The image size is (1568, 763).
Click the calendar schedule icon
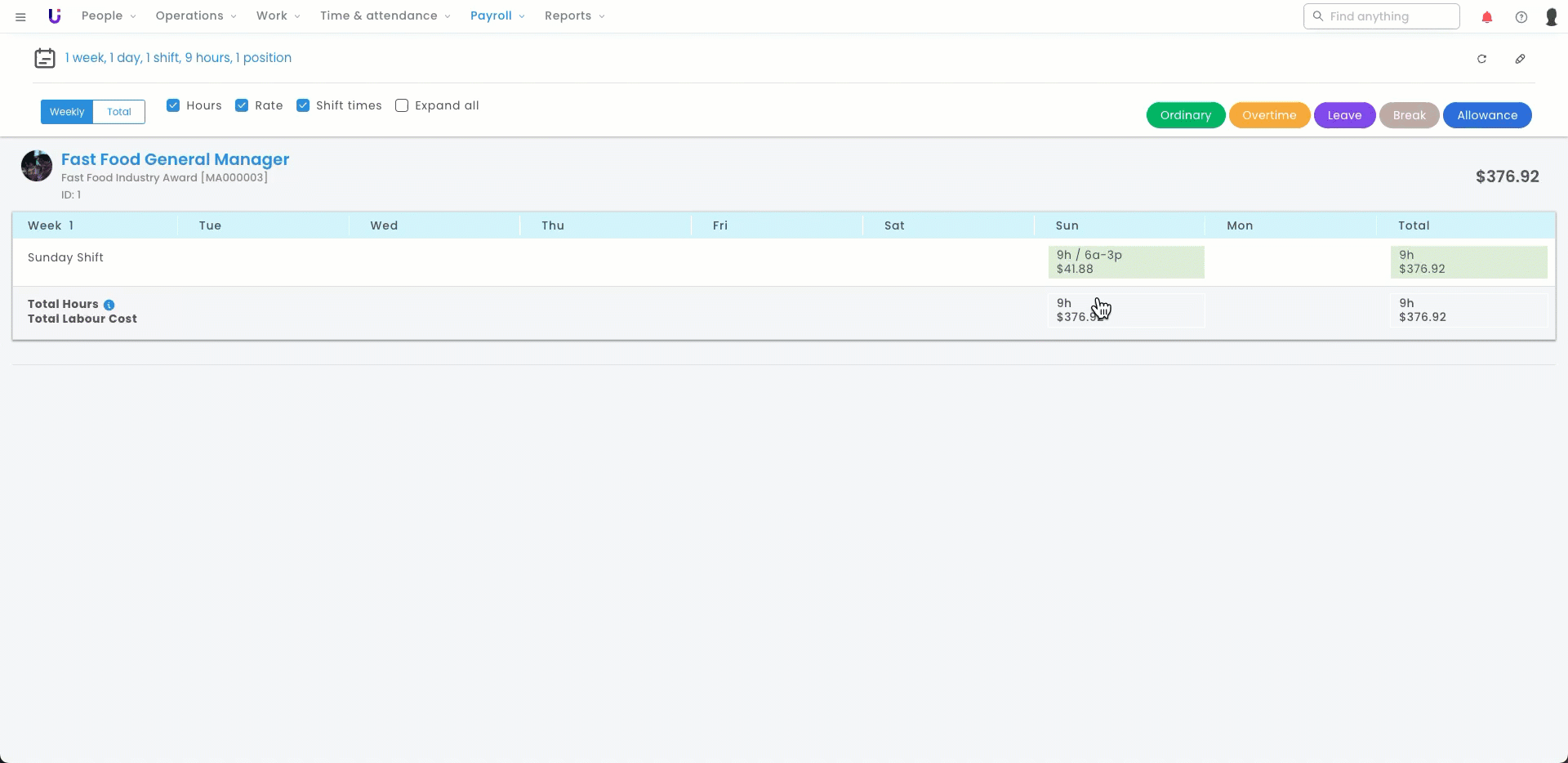(45, 58)
